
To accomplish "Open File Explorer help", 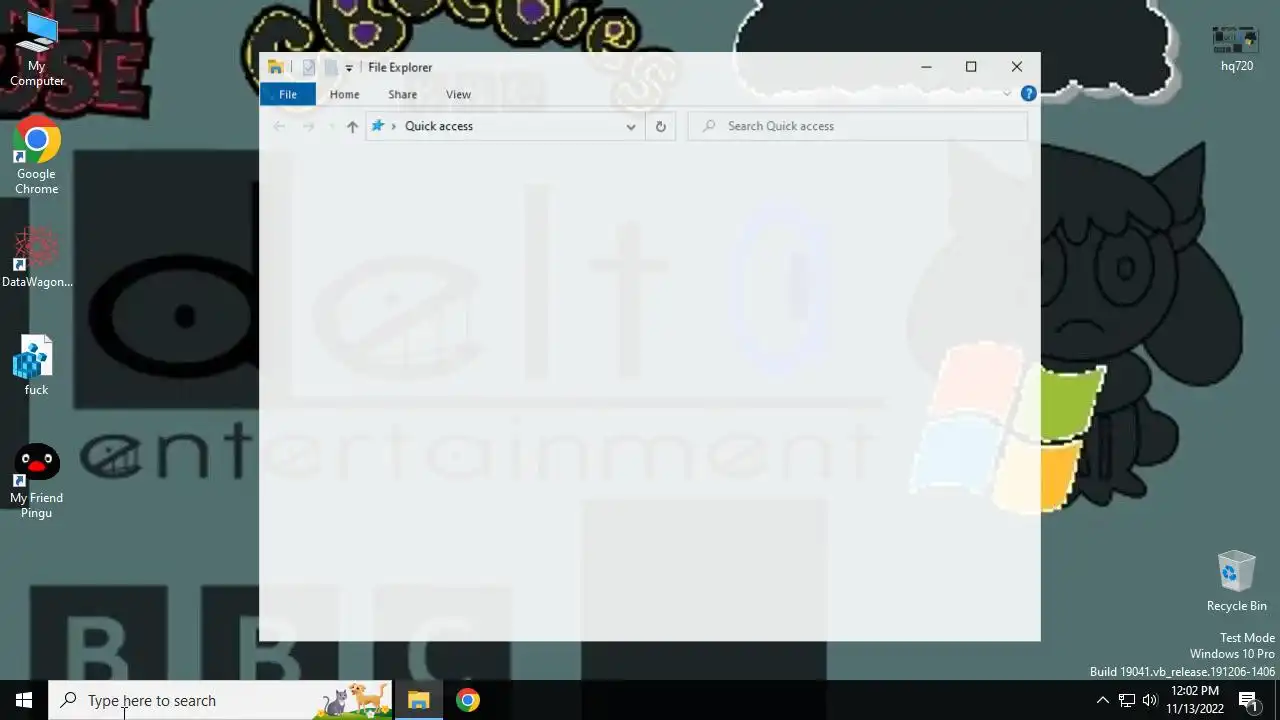I will point(1028,94).
